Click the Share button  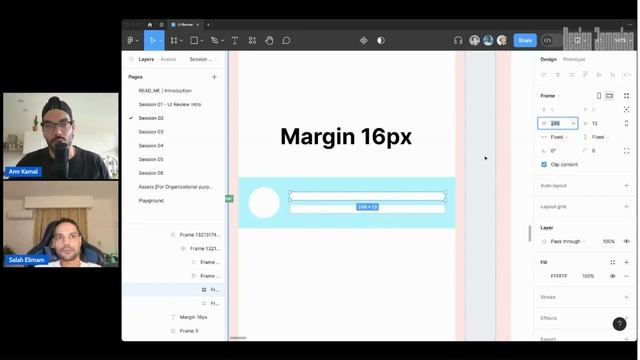[x=525, y=40]
